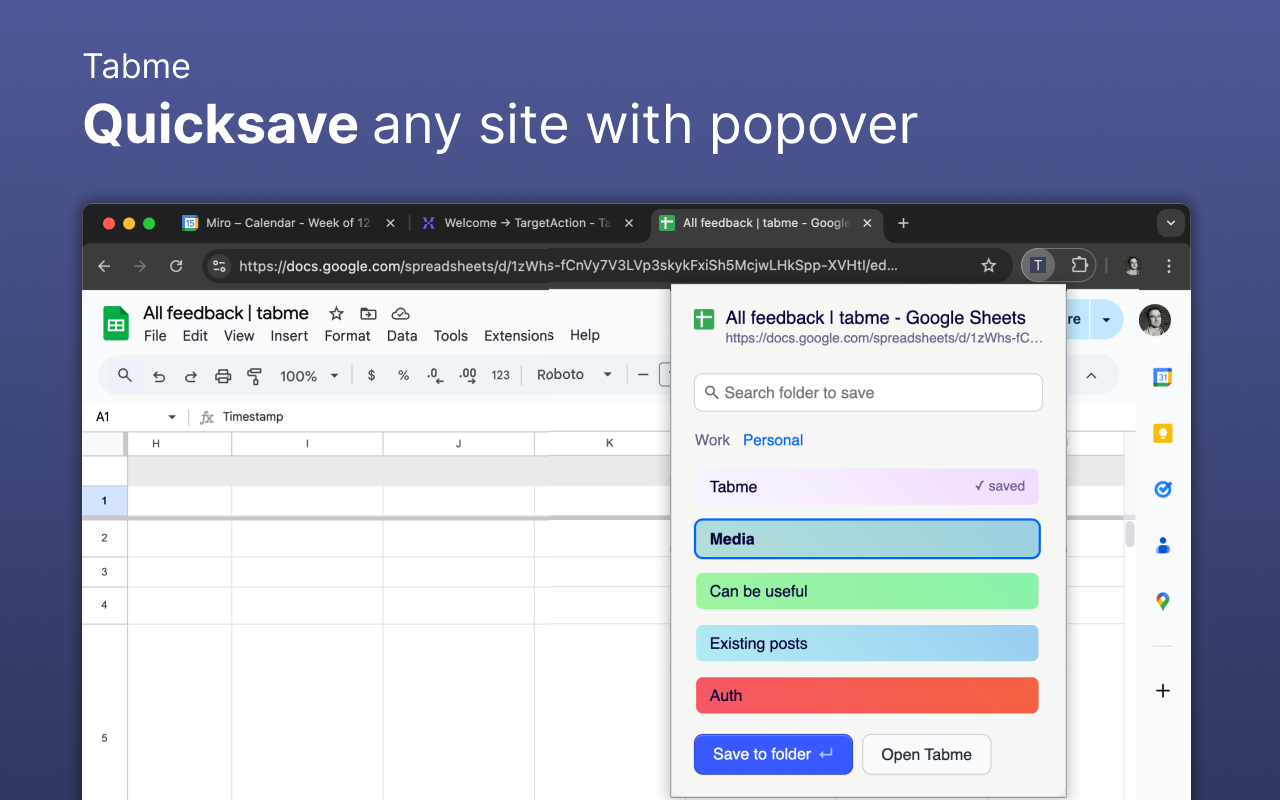Viewport: 1280px width, 800px height.
Task: Switch to the Welcome → TargetAction tab
Action: [527, 223]
